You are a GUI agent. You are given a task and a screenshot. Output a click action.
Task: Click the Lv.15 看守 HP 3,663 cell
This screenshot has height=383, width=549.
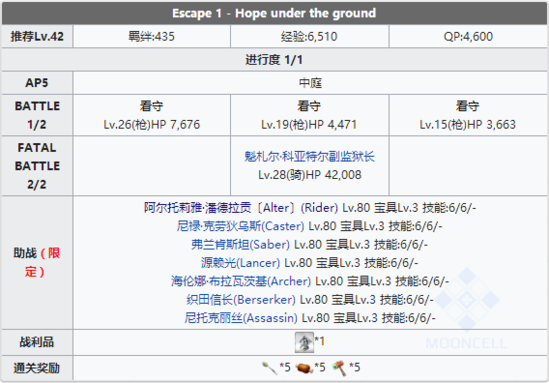click(x=468, y=115)
